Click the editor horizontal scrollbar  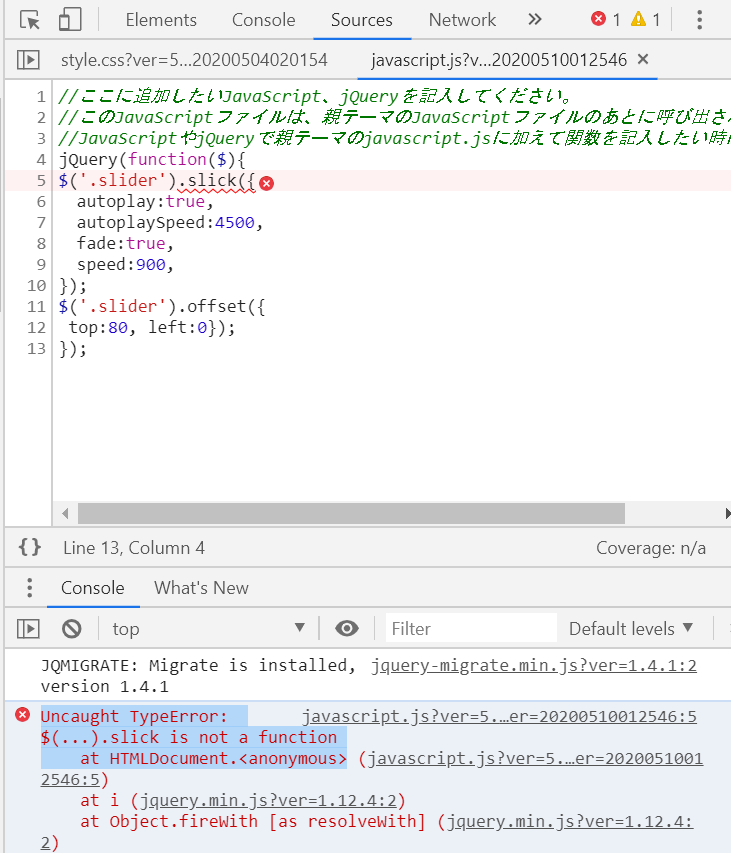[x=350, y=513]
